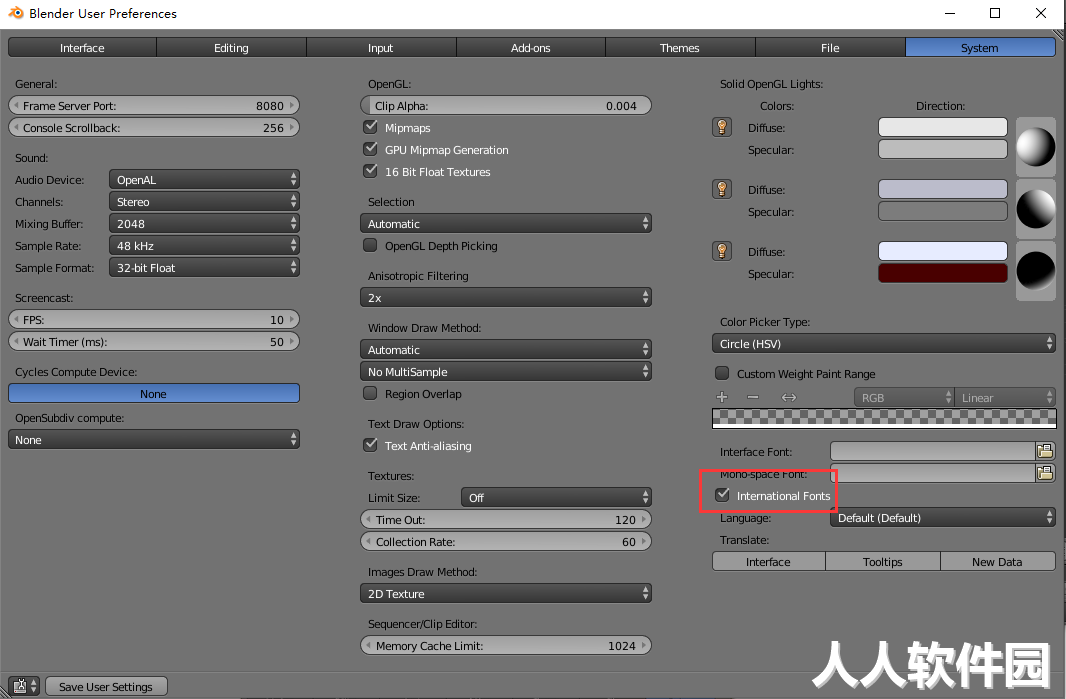Click the Console Scrollback field
This screenshot has height=699, width=1066.
pyautogui.click(x=154, y=127)
